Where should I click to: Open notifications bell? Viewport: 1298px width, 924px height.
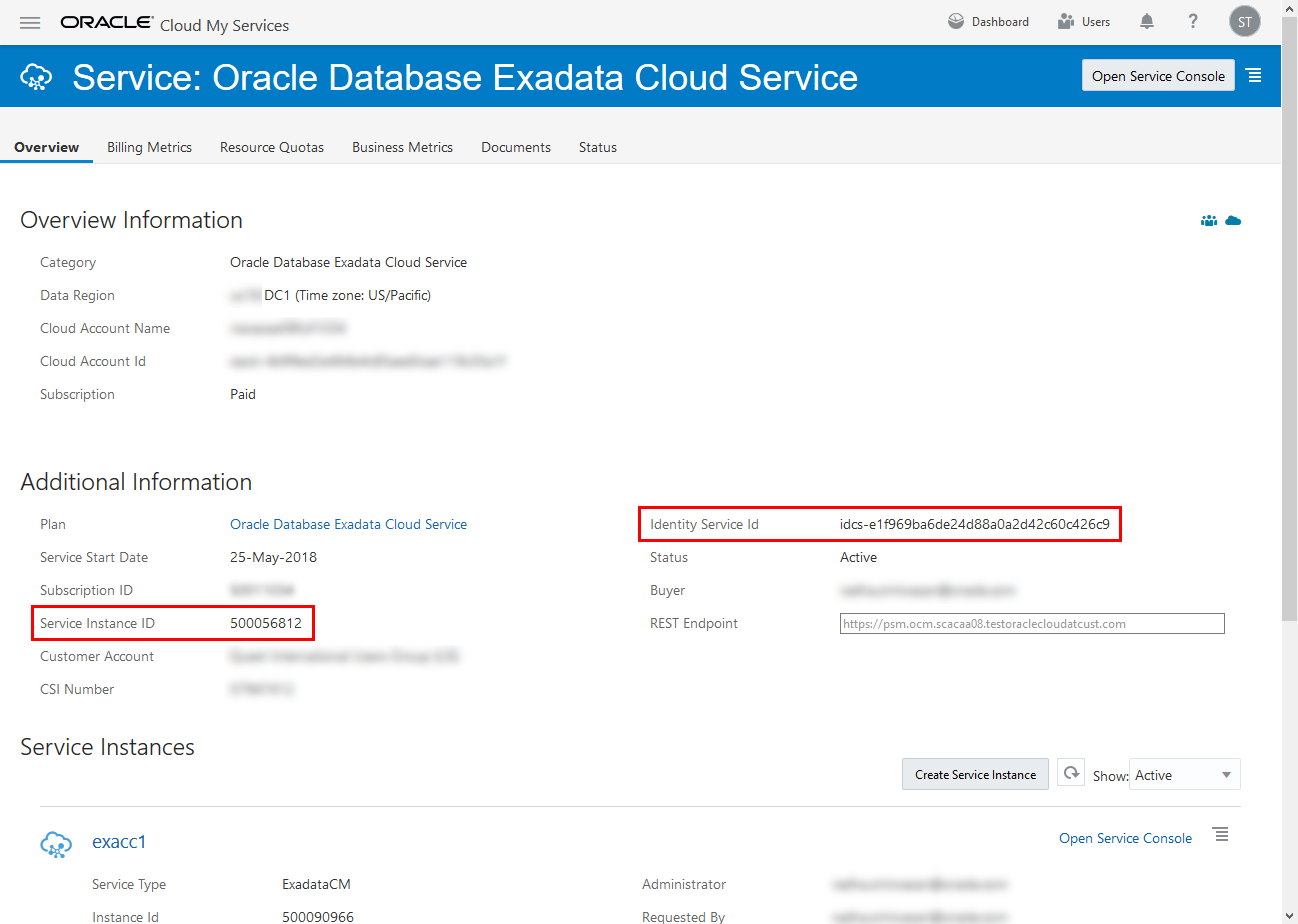coord(1147,22)
